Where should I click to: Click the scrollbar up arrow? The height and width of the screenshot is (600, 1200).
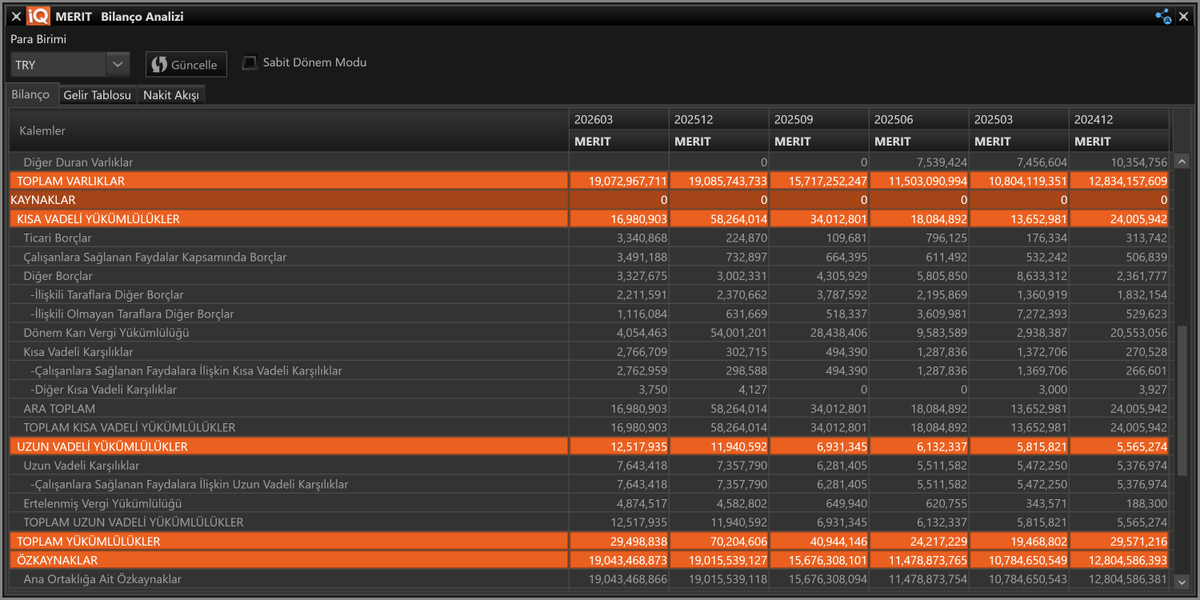point(1181,162)
